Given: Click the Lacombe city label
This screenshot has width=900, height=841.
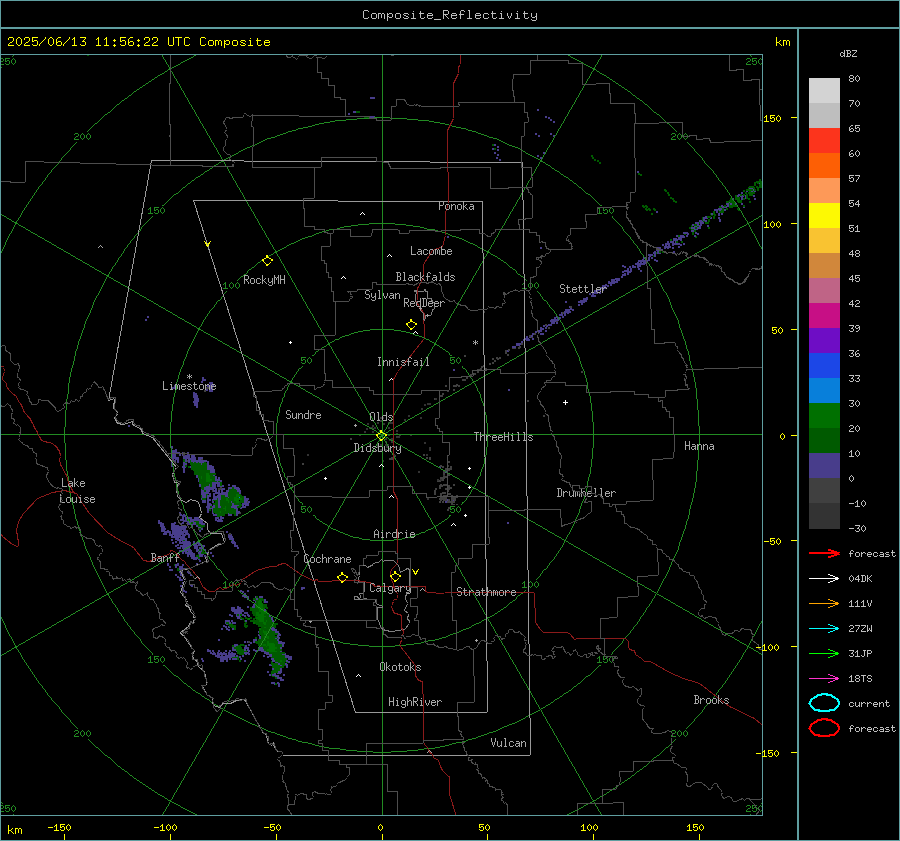Looking at the screenshot, I should (x=431, y=251).
